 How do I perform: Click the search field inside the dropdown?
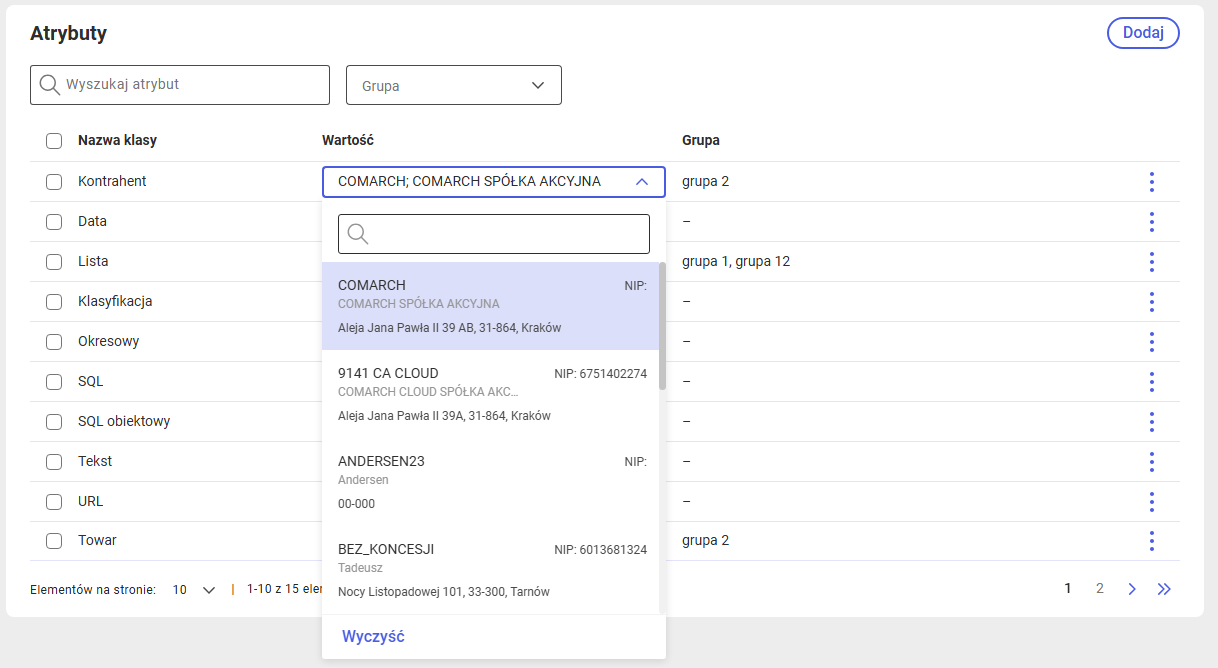point(494,234)
